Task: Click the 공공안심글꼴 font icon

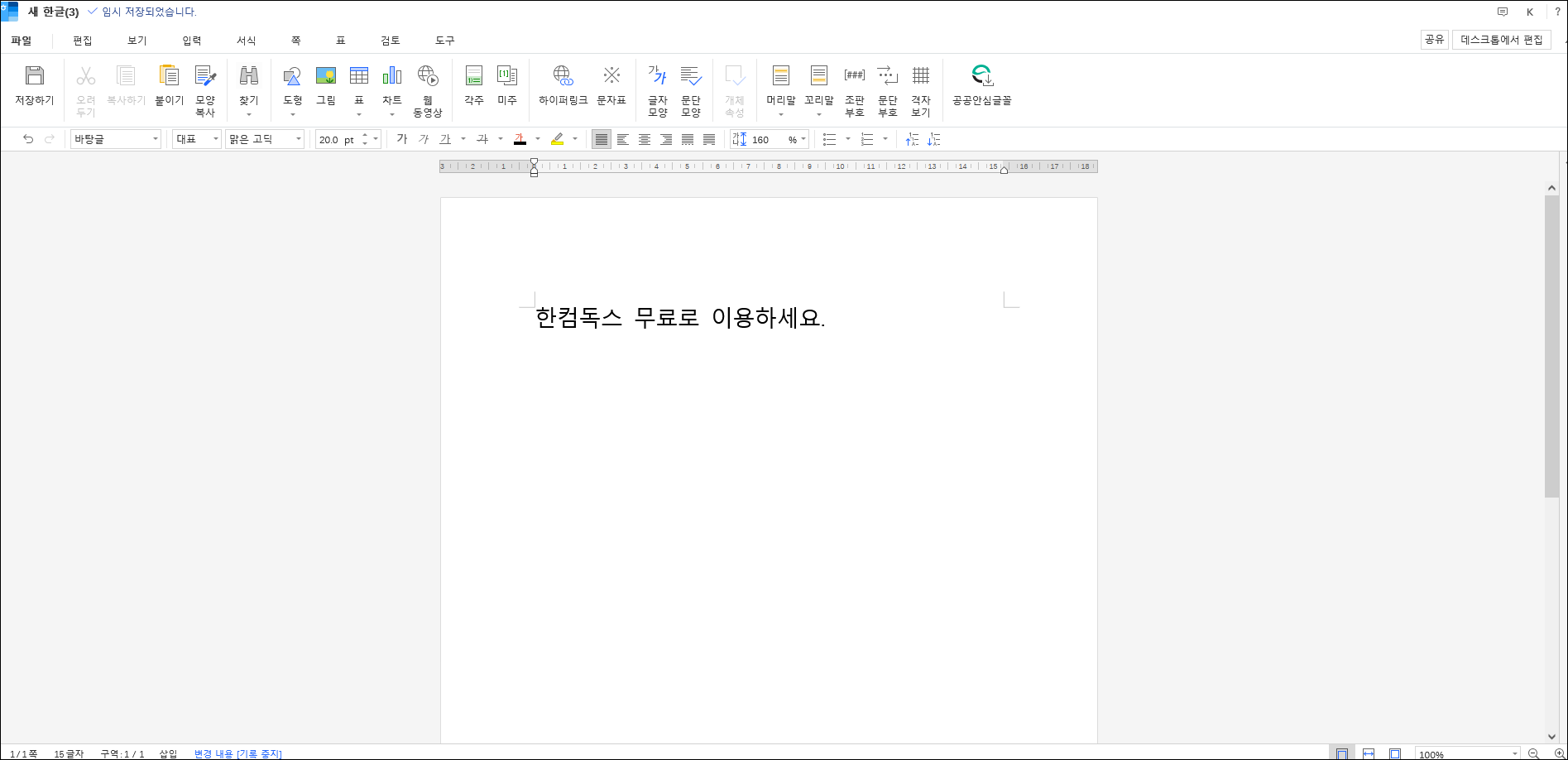Action: [982, 75]
